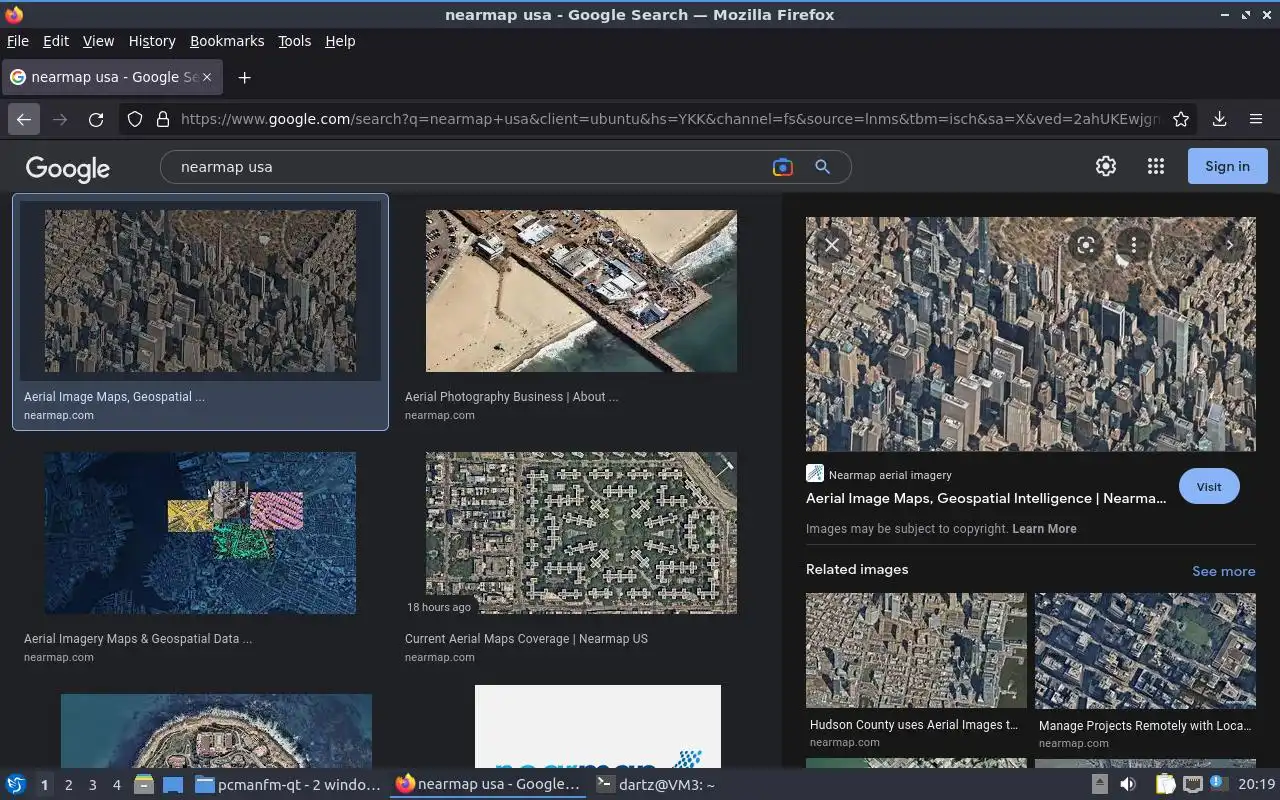Click the show desktop icon in taskbar
This screenshot has width=1280, height=800.
173,785
